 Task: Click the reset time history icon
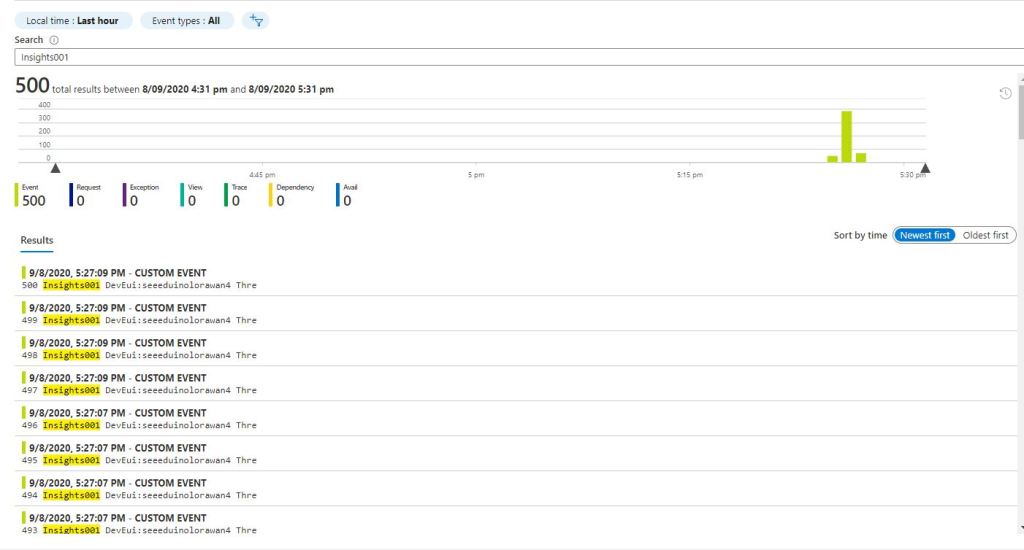1005,93
